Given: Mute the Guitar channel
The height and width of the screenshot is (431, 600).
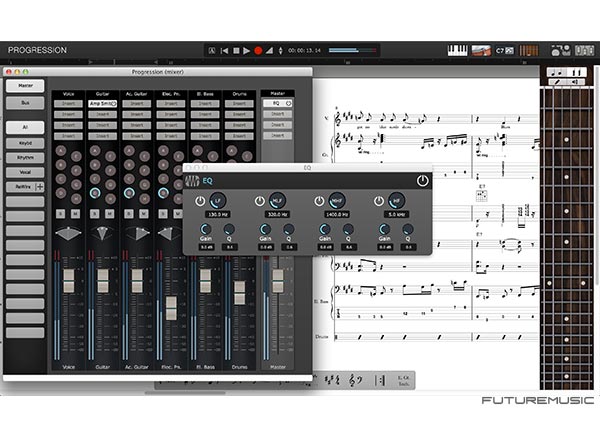Looking at the screenshot, I should pyautogui.click(x=109, y=214).
